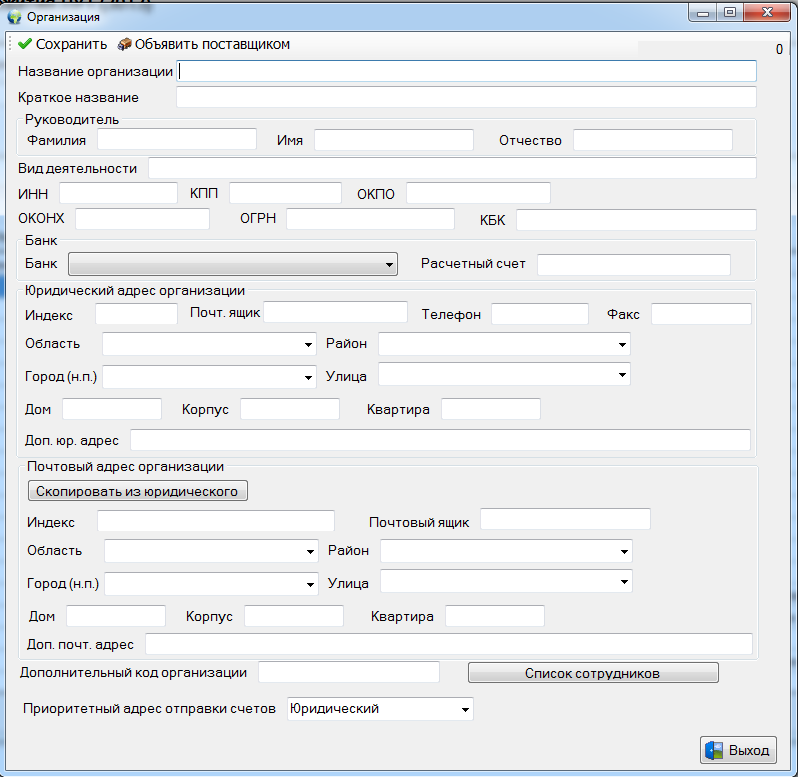This screenshot has width=798, height=777.
Task: Click the Расчетный счет input field
Action: pyautogui.click(x=633, y=265)
